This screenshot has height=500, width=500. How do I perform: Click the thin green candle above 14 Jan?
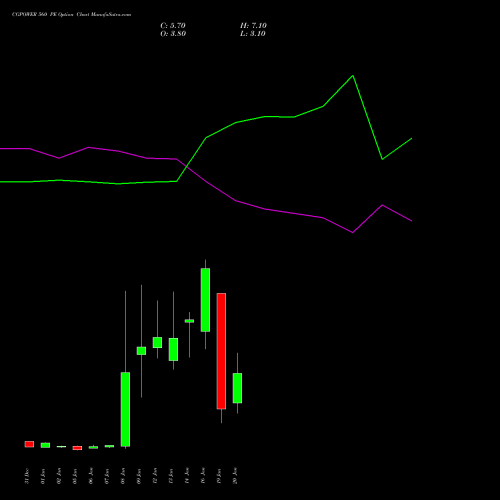(189, 321)
